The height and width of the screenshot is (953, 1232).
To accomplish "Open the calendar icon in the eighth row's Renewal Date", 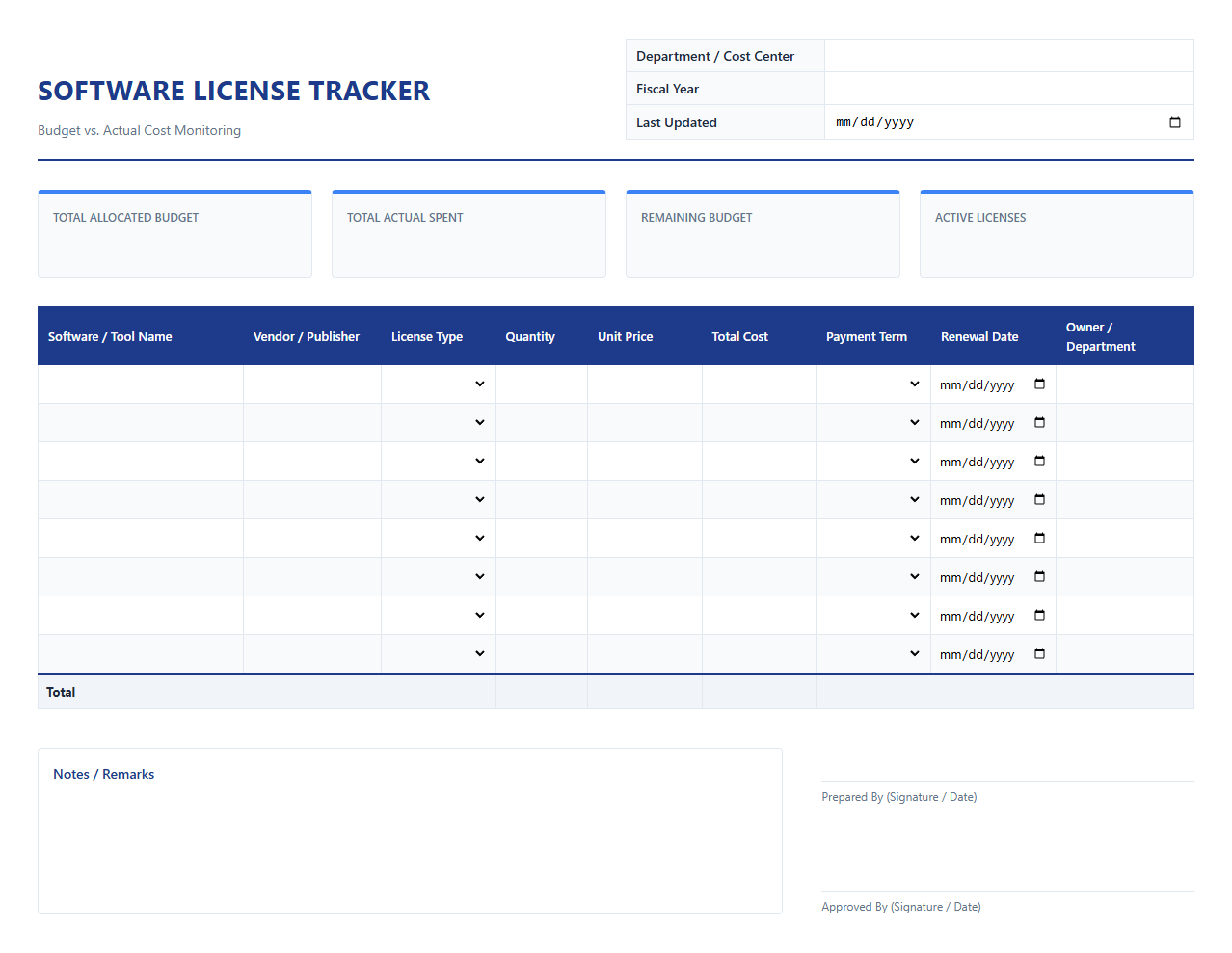I will (1039, 654).
